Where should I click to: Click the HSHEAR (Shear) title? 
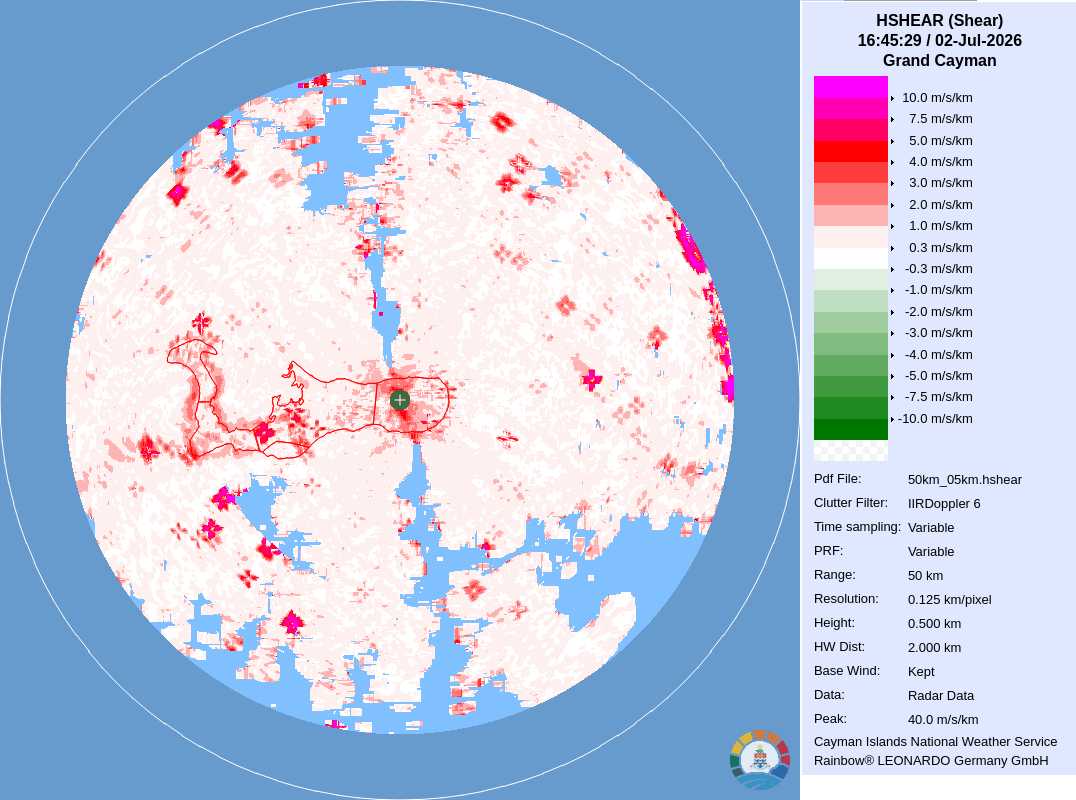click(x=939, y=21)
